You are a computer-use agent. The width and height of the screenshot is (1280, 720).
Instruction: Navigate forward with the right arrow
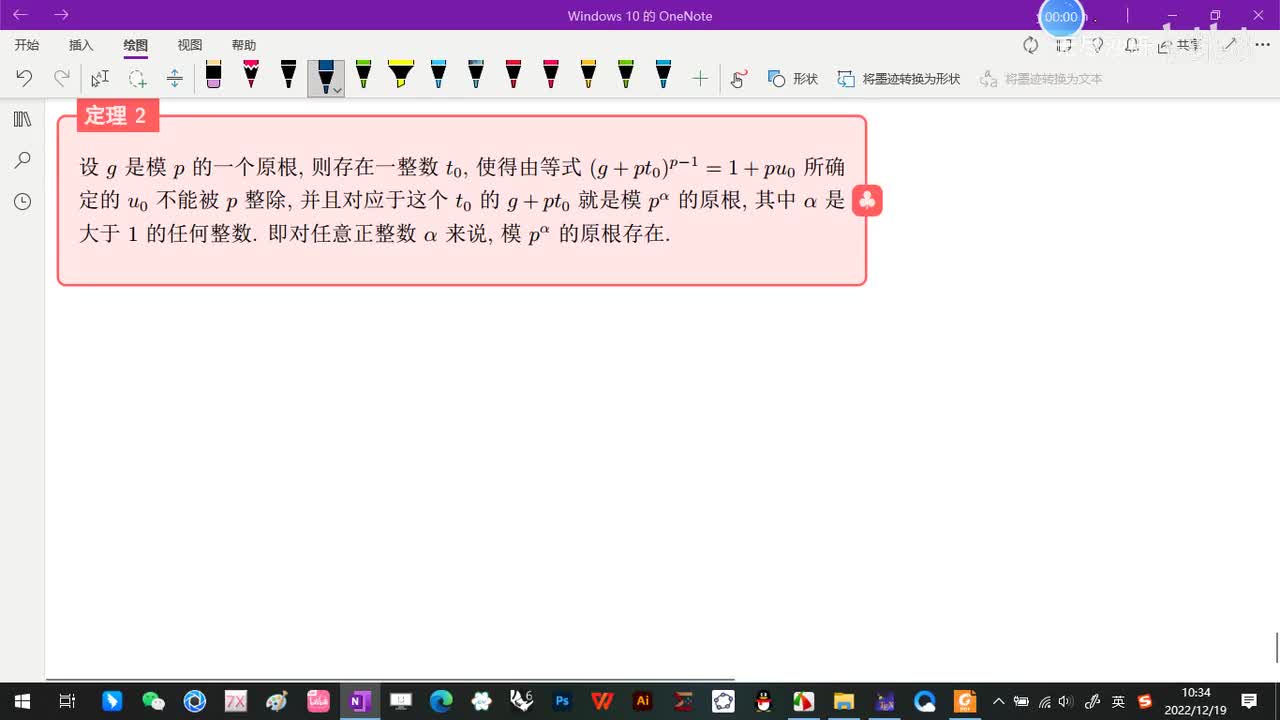point(61,15)
